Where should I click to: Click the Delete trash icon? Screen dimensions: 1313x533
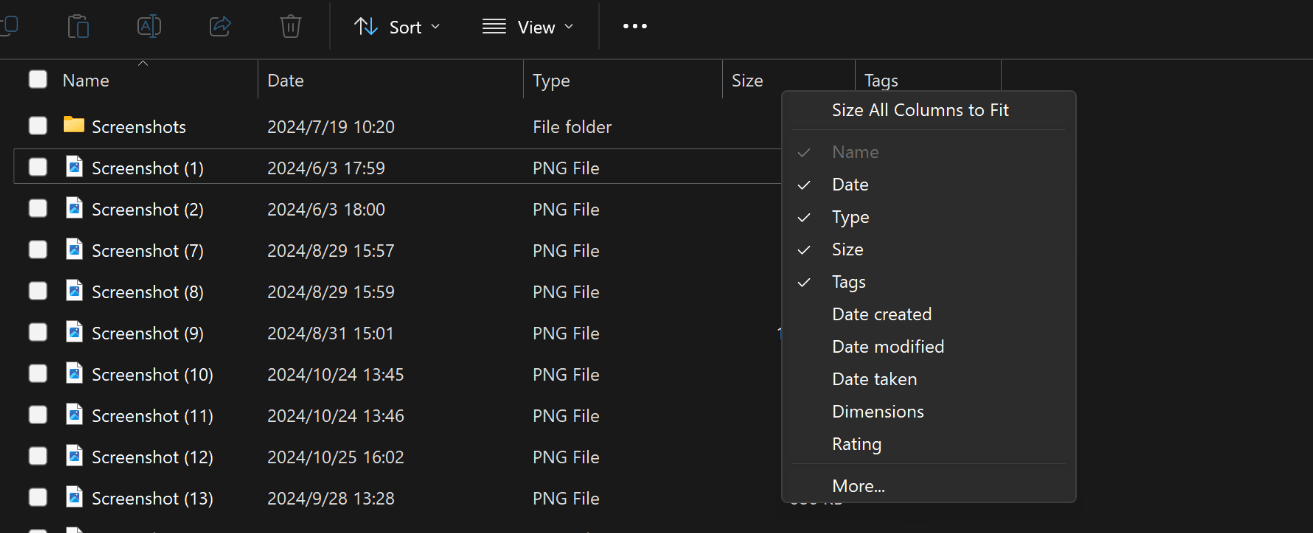[291, 27]
